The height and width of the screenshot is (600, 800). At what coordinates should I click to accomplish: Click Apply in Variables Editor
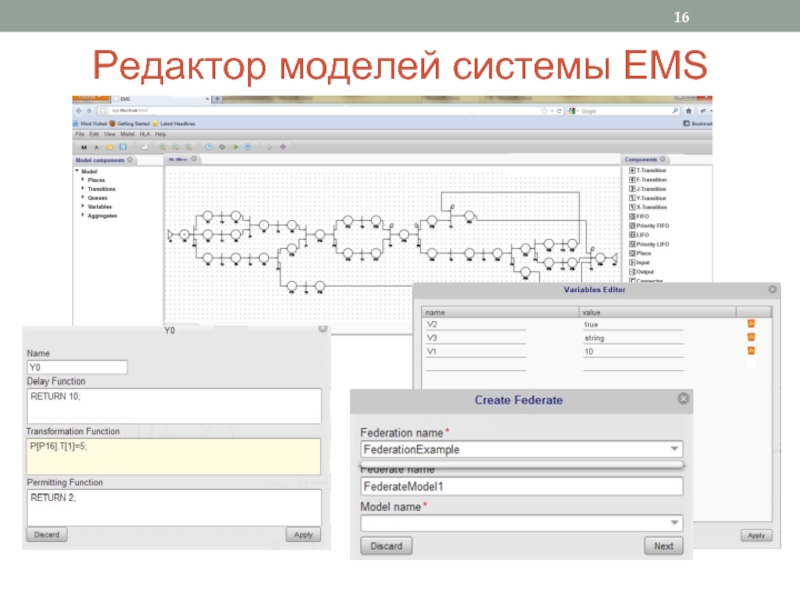(756, 535)
